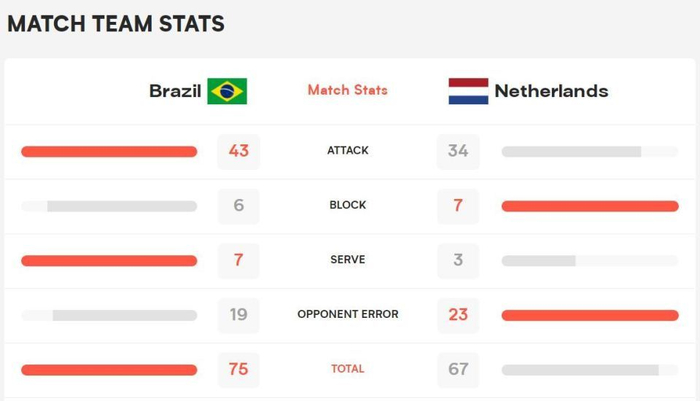Click the Brazil flag icon
Image resolution: width=700 pixels, height=401 pixels.
point(227,91)
